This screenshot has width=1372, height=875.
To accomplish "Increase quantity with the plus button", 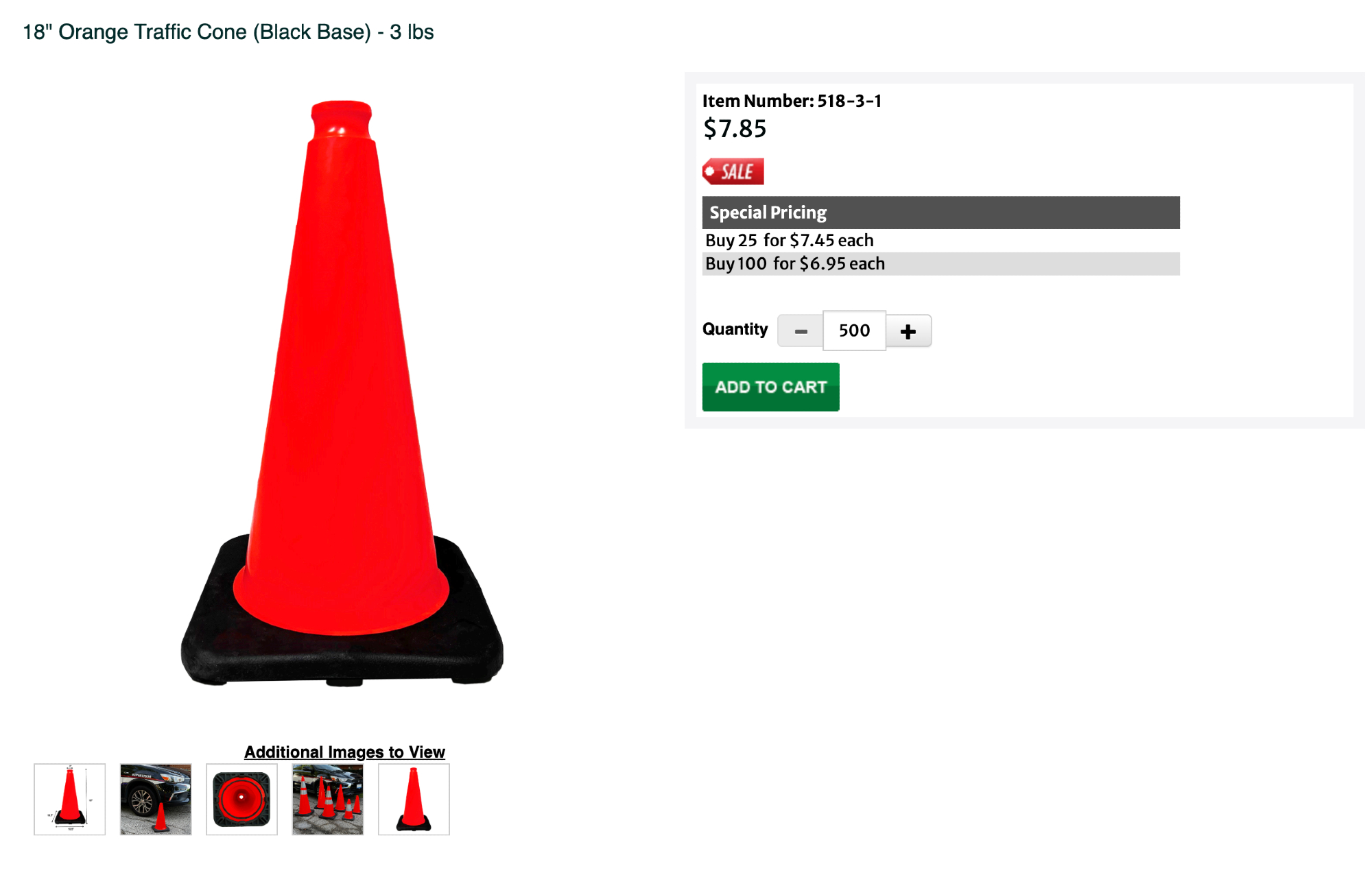I will (x=908, y=331).
